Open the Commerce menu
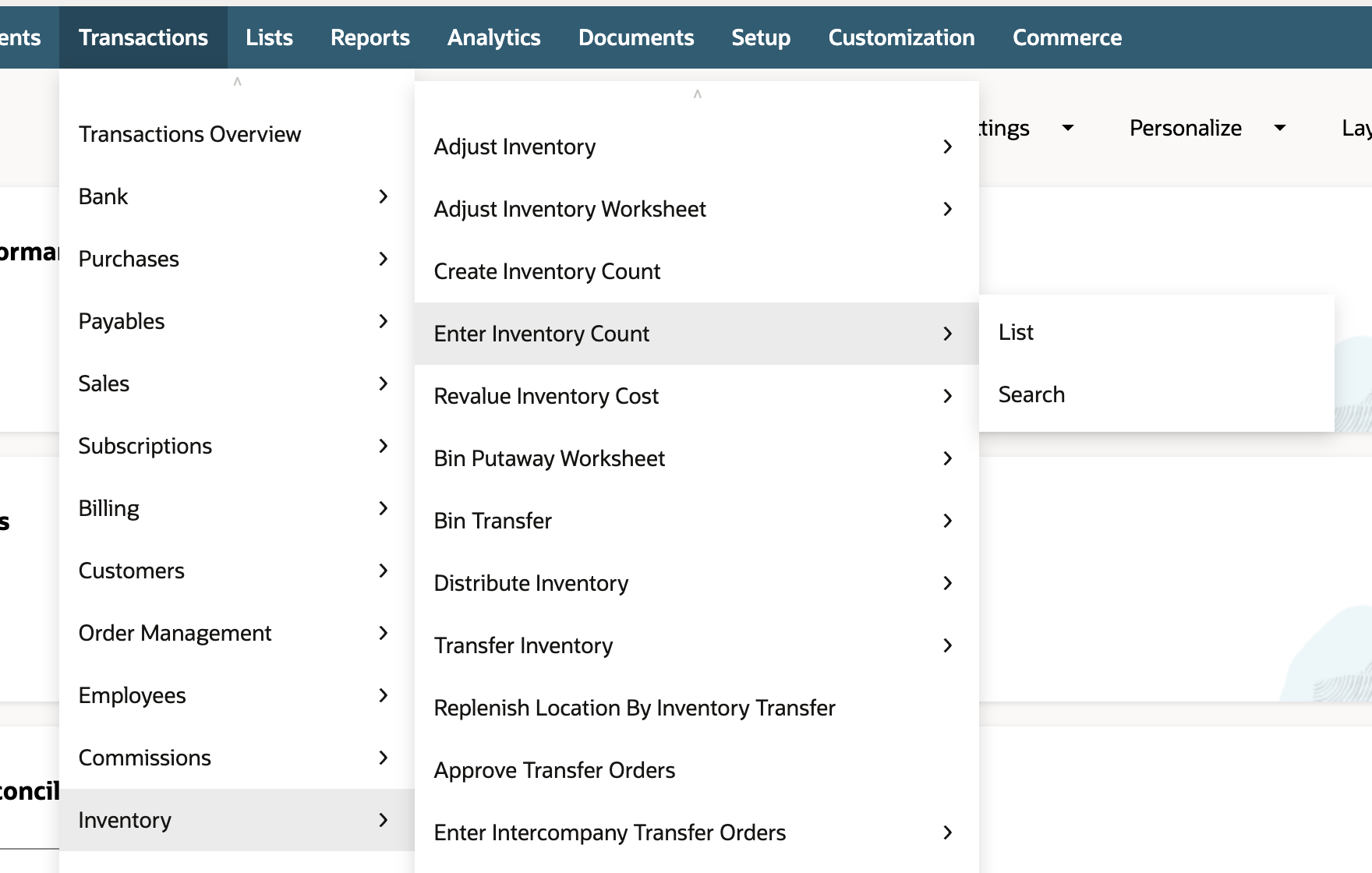This screenshot has width=1372, height=873. (1067, 37)
